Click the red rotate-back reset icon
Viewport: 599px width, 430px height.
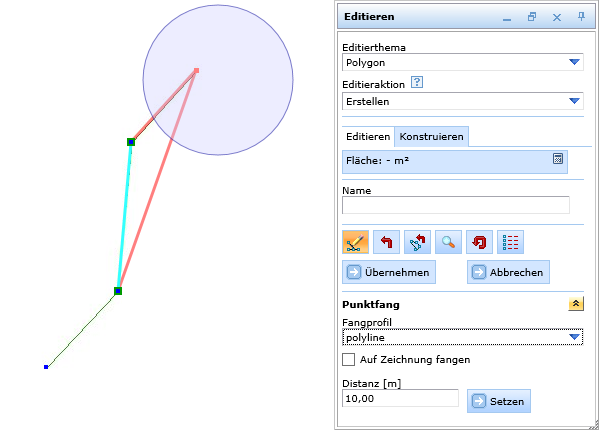point(479,242)
